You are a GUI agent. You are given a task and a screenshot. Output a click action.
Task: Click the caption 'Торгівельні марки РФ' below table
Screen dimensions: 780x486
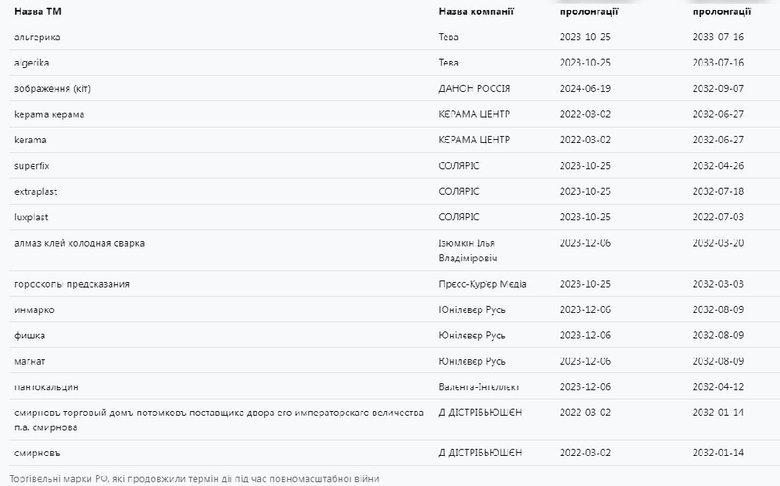[194, 479]
